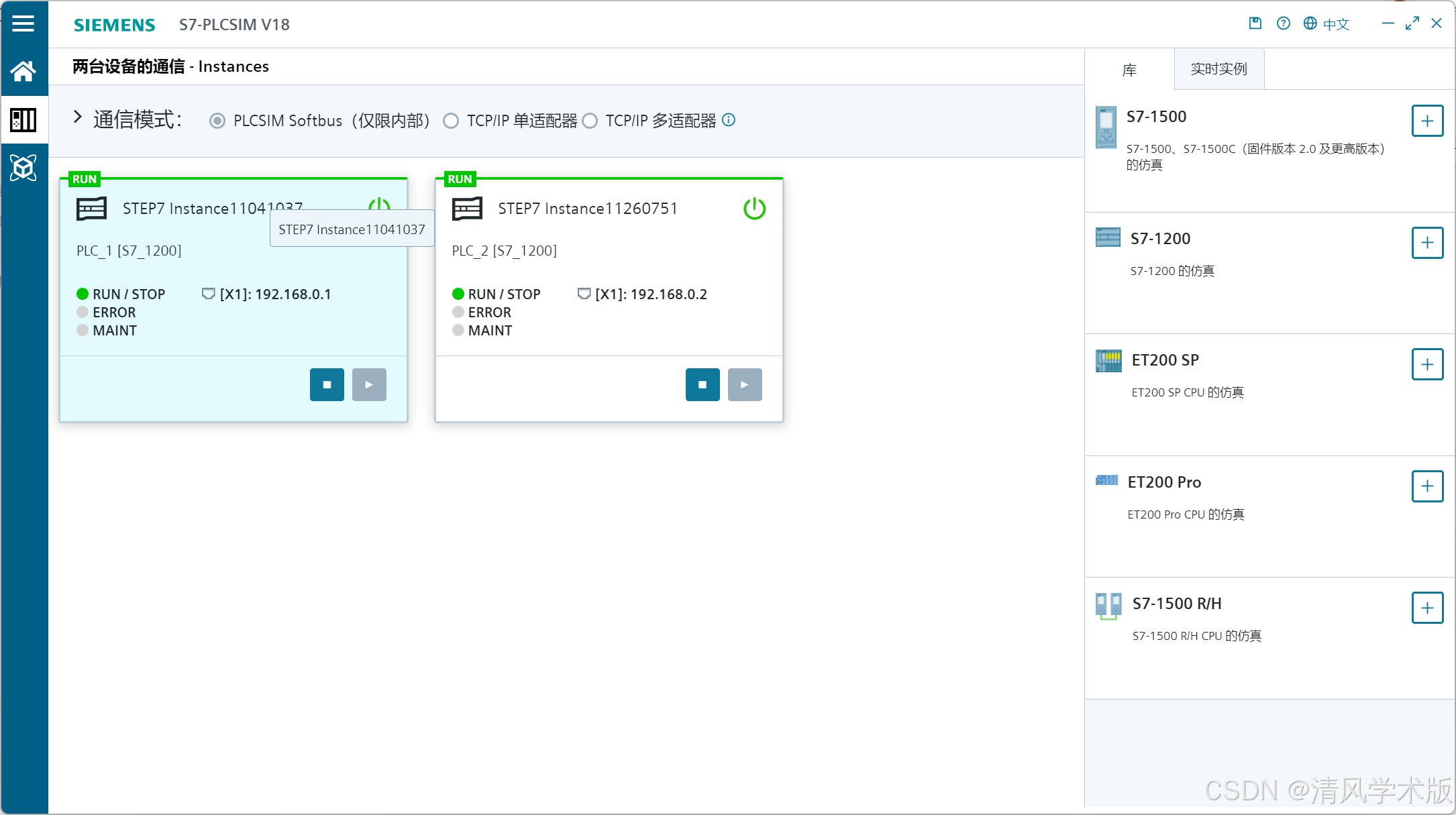
Task: Select PLCSIM Softbus communication mode
Action: click(x=217, y=121)
